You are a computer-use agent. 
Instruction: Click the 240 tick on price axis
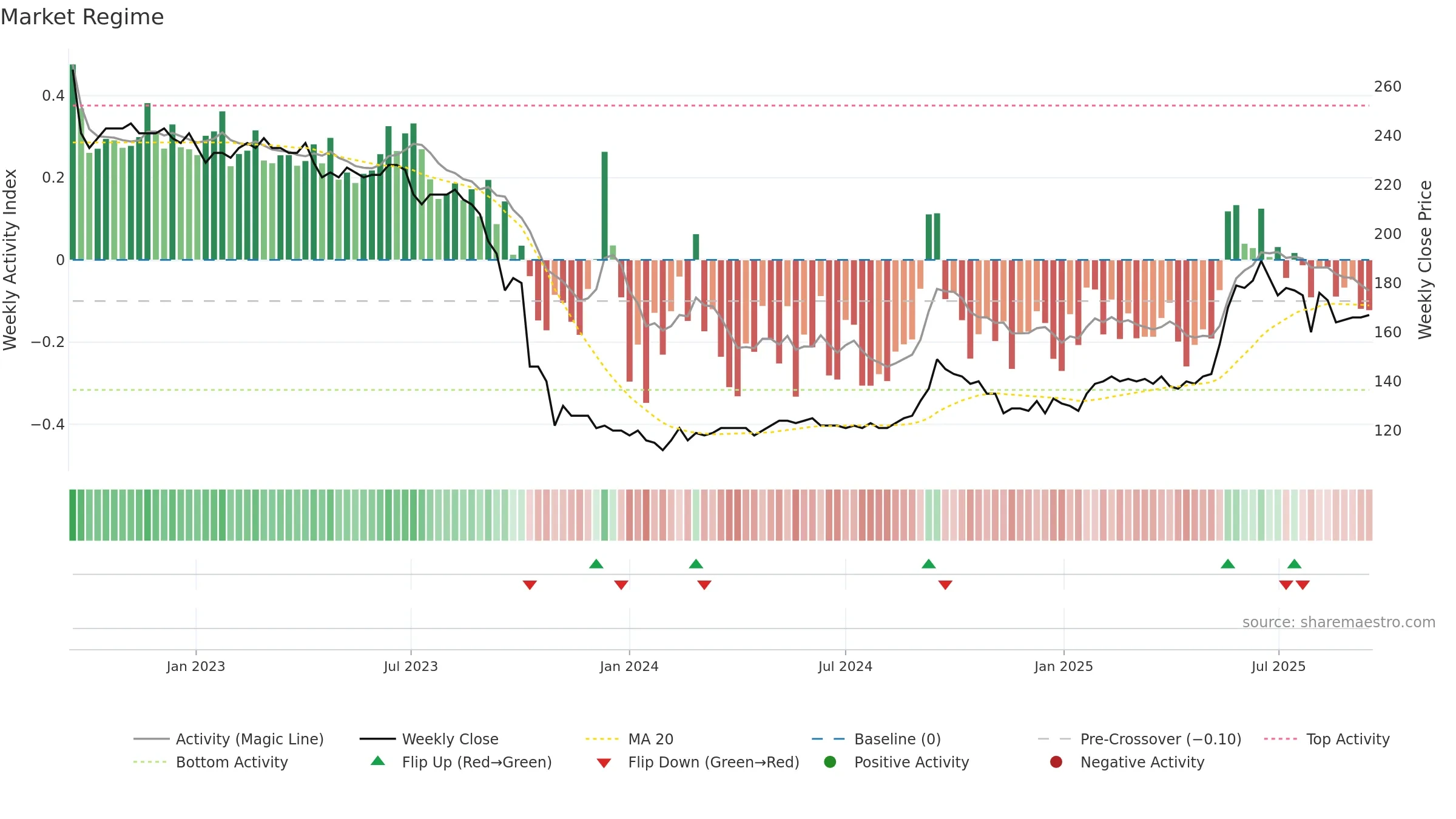click(x=1388, y=135)
